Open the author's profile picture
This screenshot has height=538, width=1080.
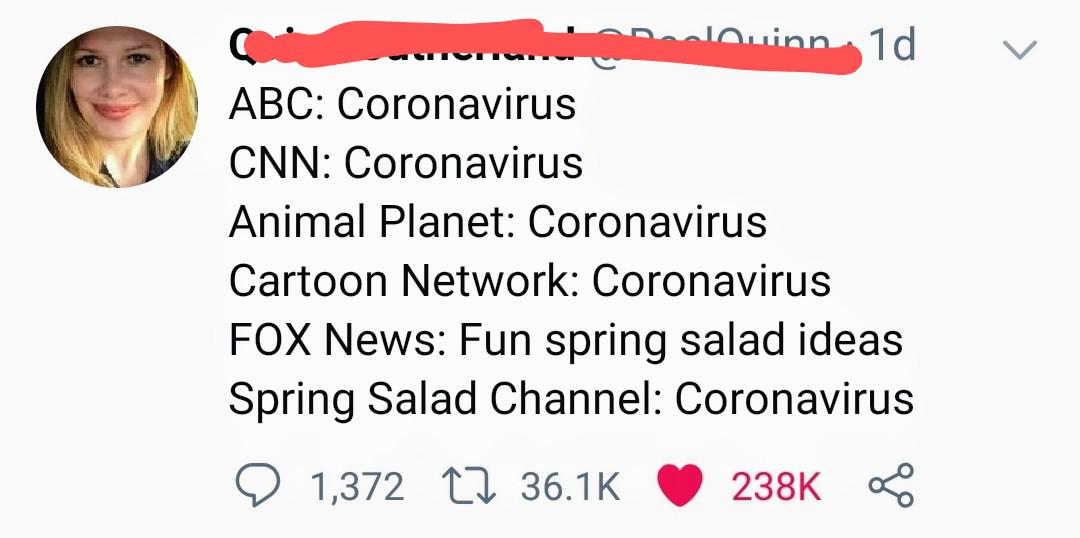pyautogui.click(x=117, y=107)
